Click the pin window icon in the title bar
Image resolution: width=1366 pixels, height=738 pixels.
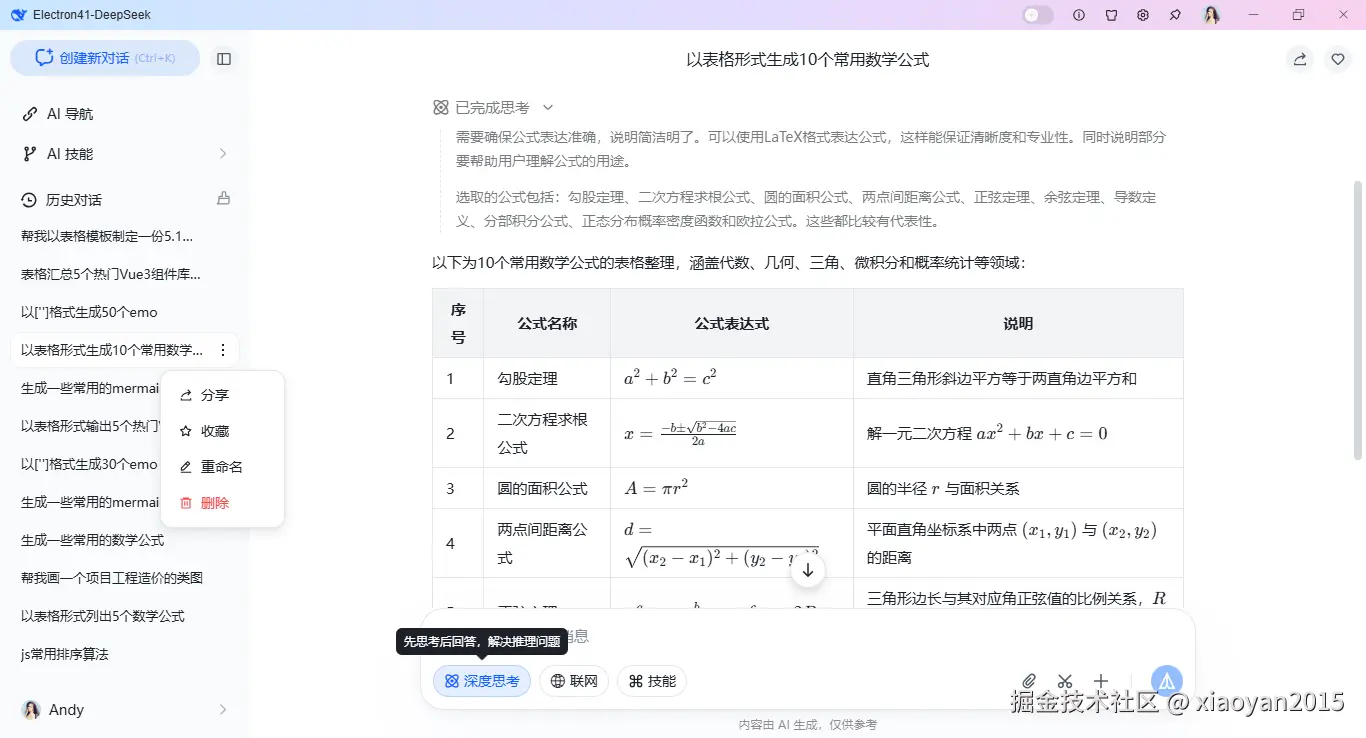[1175, 15]
